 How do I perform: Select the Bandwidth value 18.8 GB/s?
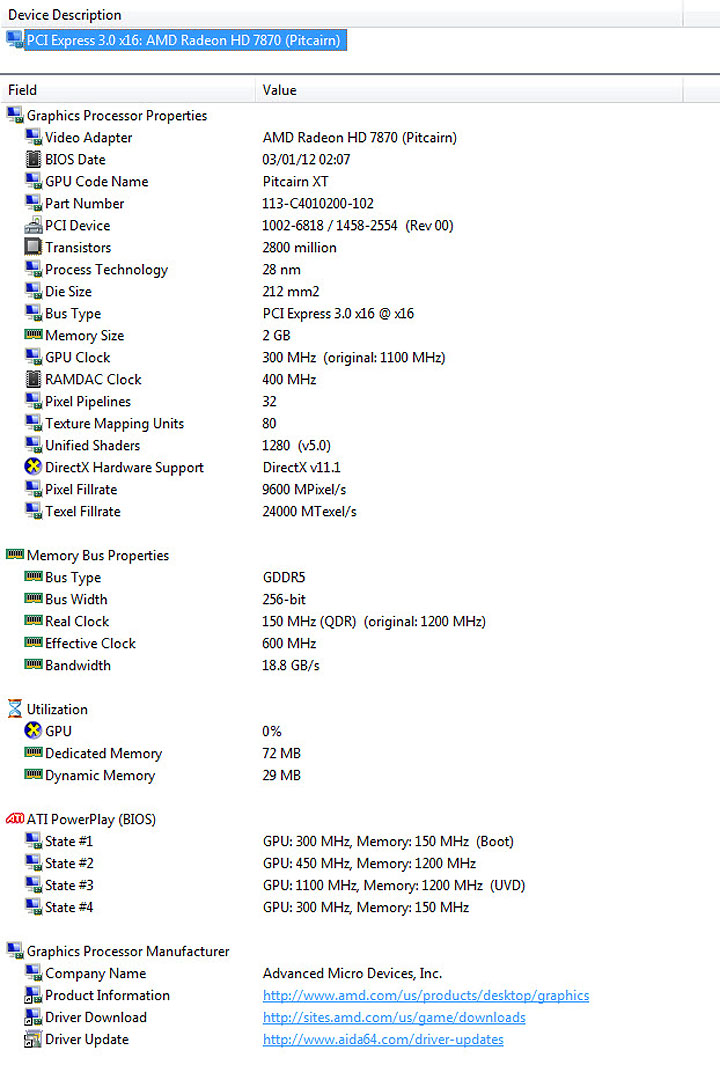point(291,666)
